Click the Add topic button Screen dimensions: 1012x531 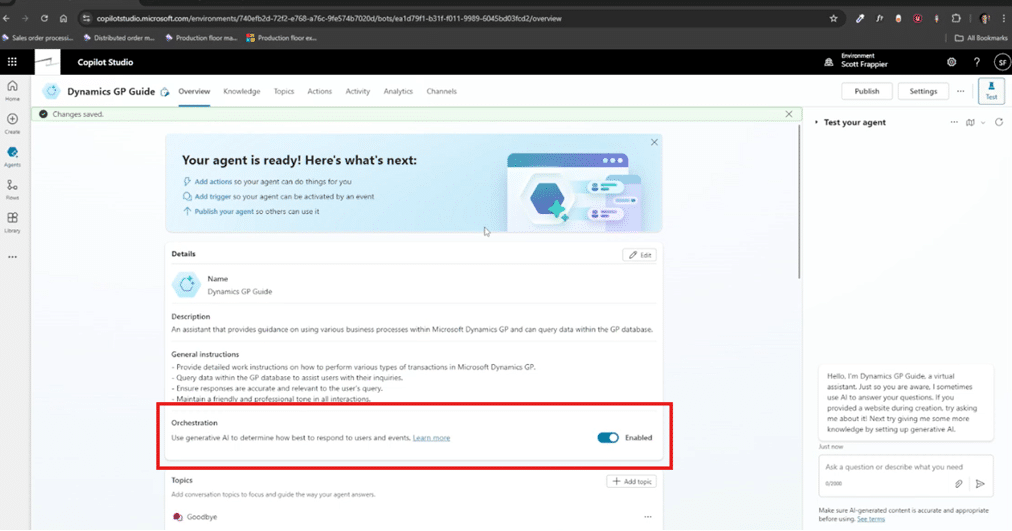coord(632,481)
